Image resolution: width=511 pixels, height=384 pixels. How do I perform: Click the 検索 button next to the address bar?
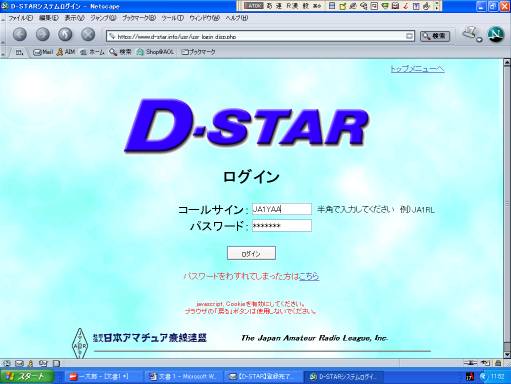tap(435, 36)
